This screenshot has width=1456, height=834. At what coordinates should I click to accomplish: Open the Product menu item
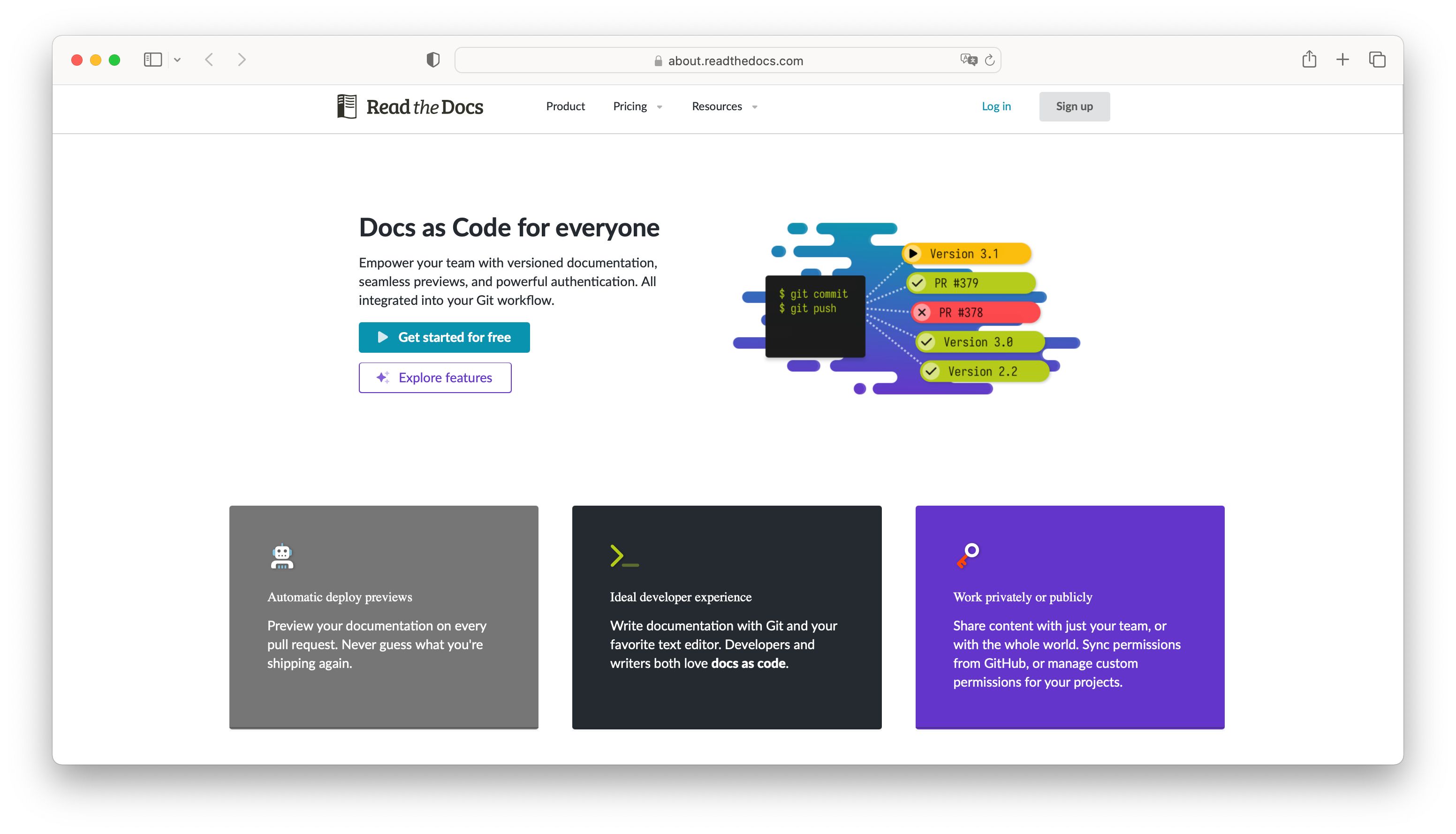[565, 106]
